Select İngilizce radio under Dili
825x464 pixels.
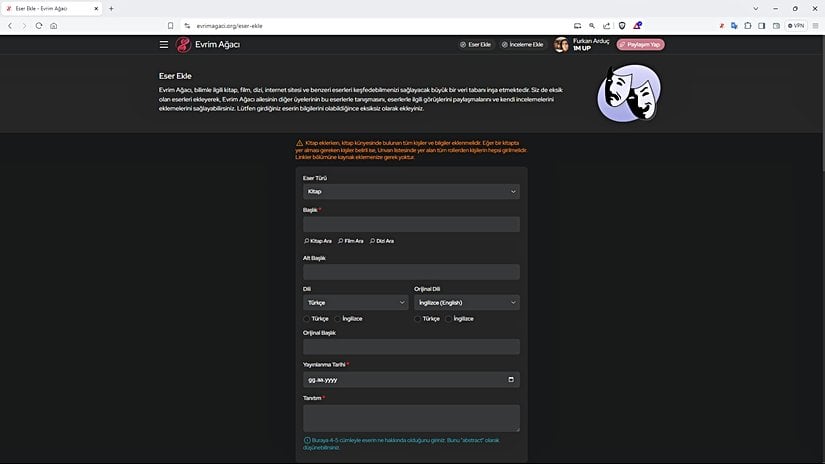coord(338,318)
